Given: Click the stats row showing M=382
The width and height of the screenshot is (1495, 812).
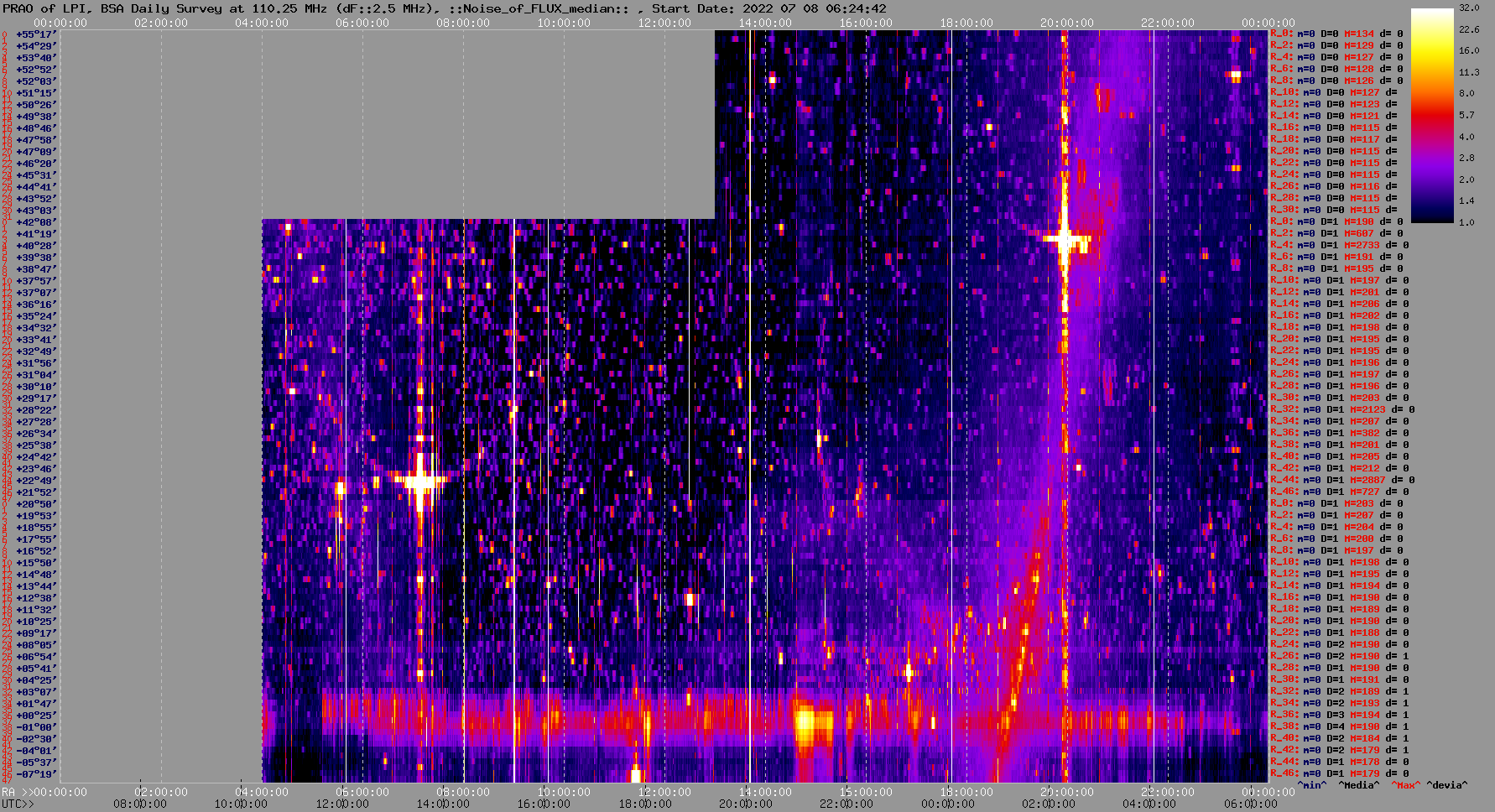Looking at the screenshot, I should pyautogui.click(x=1340, y=434).
